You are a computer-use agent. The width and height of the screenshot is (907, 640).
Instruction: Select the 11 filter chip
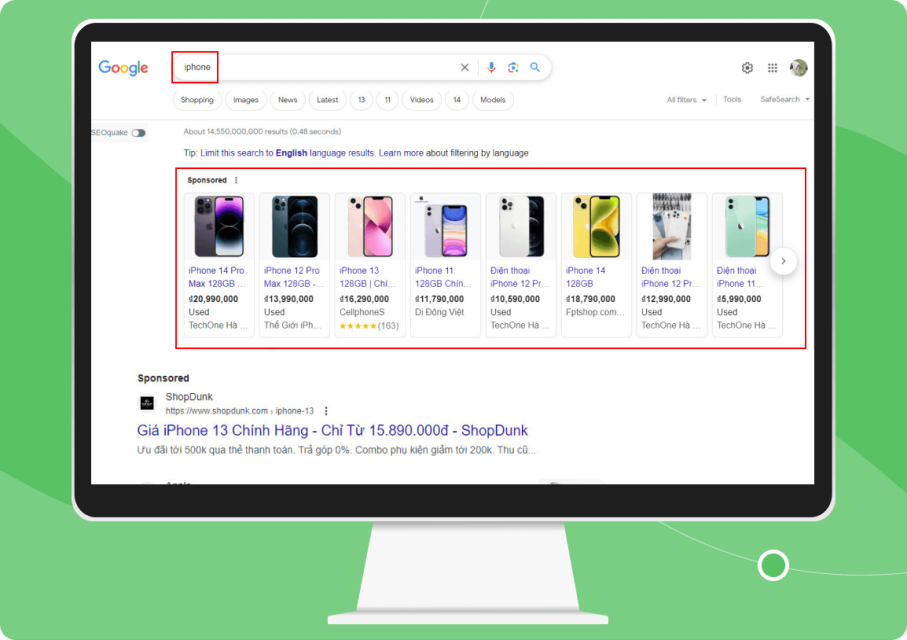pos(388,100)
